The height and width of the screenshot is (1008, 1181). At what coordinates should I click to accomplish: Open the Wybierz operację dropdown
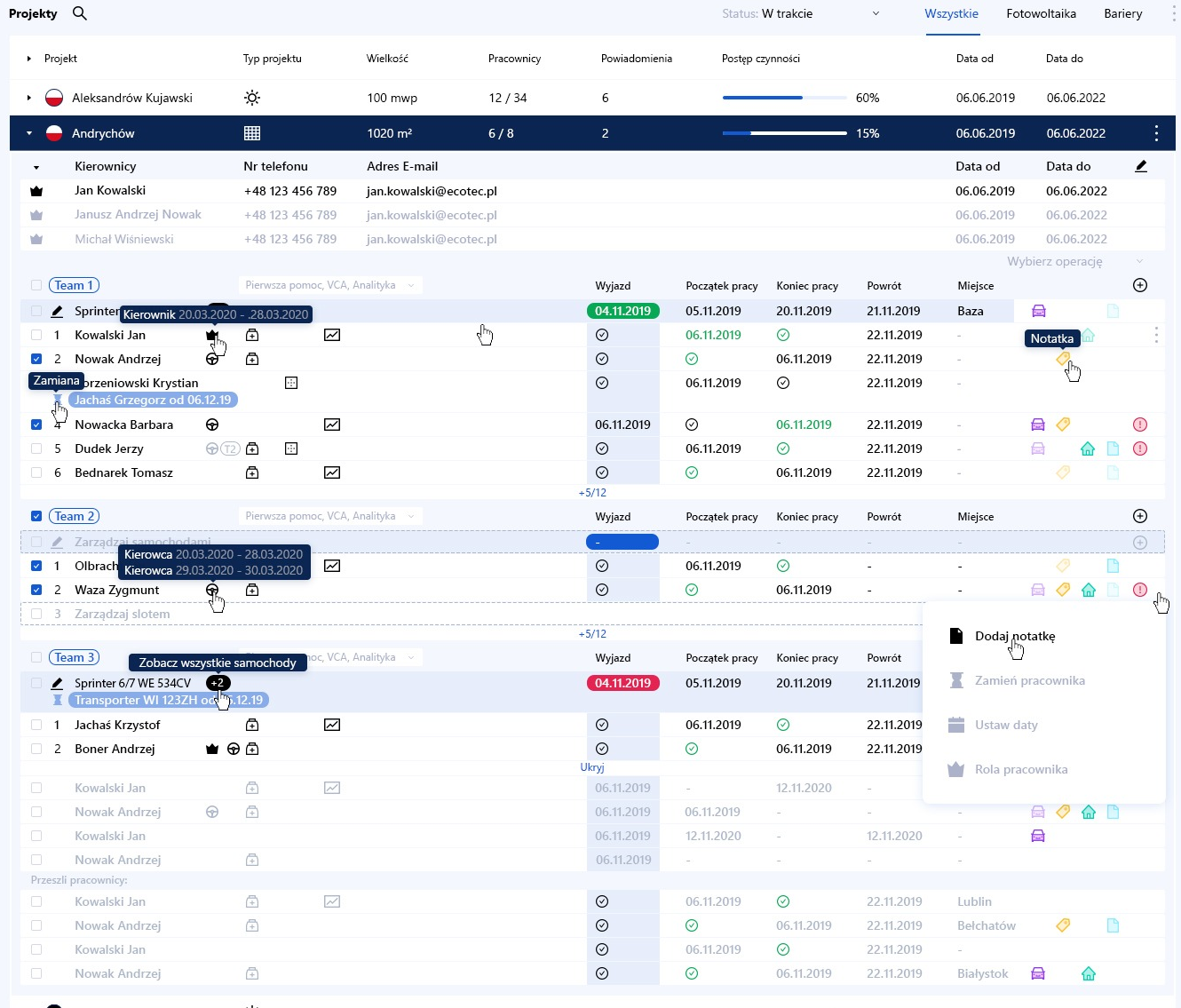(x=1075, y=261)
